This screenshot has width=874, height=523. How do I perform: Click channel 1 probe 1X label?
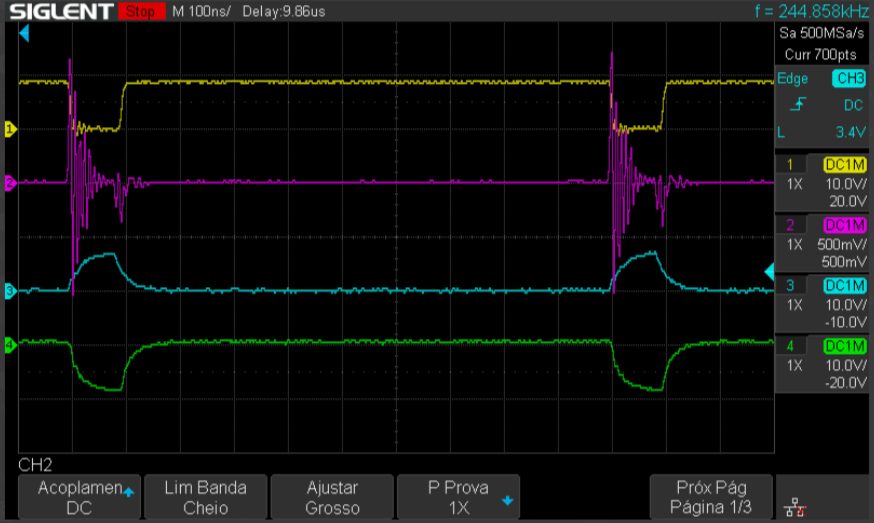(794, 184)
